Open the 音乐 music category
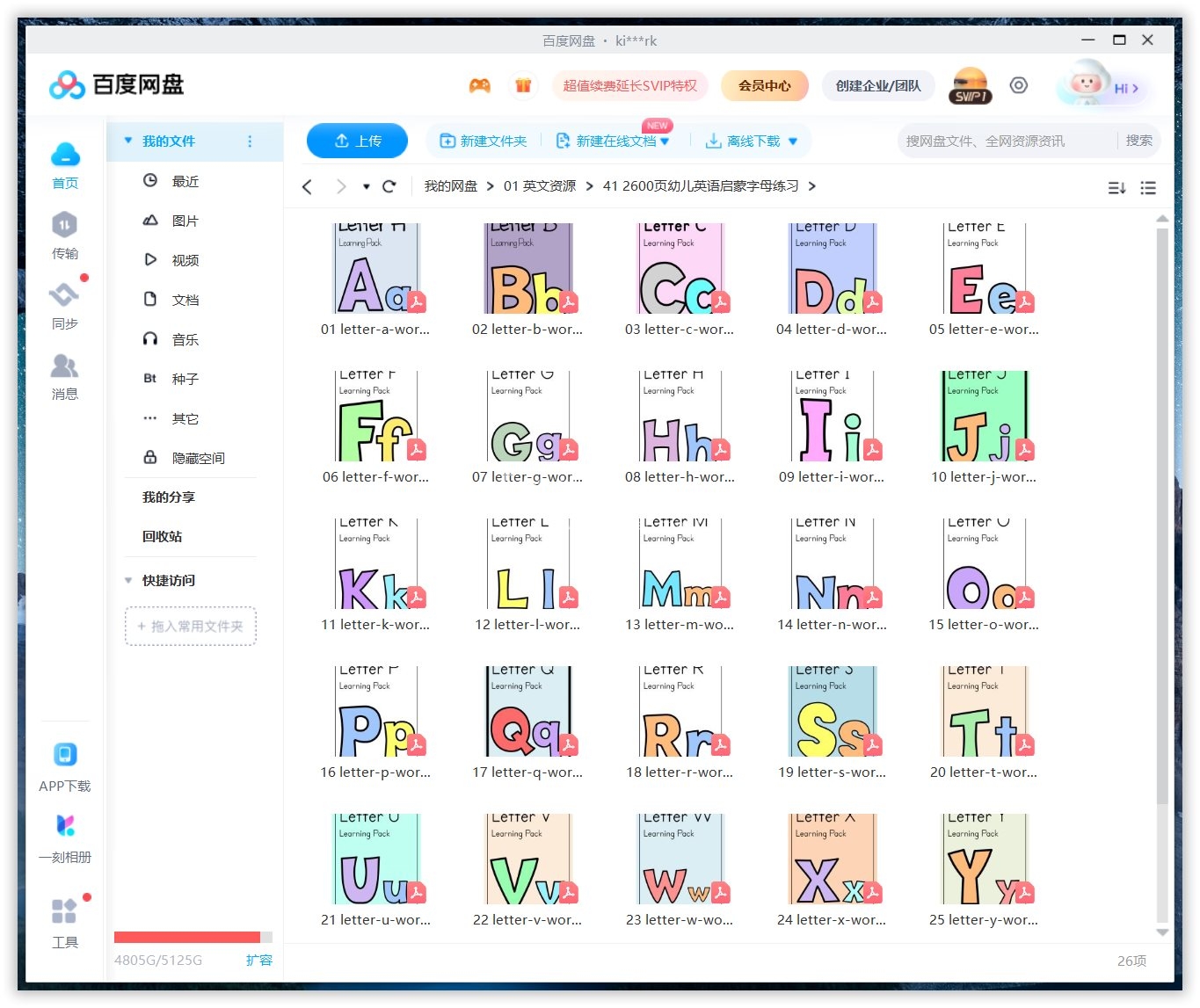The height and width of the screenshot is (1008, 1200). 150,338
